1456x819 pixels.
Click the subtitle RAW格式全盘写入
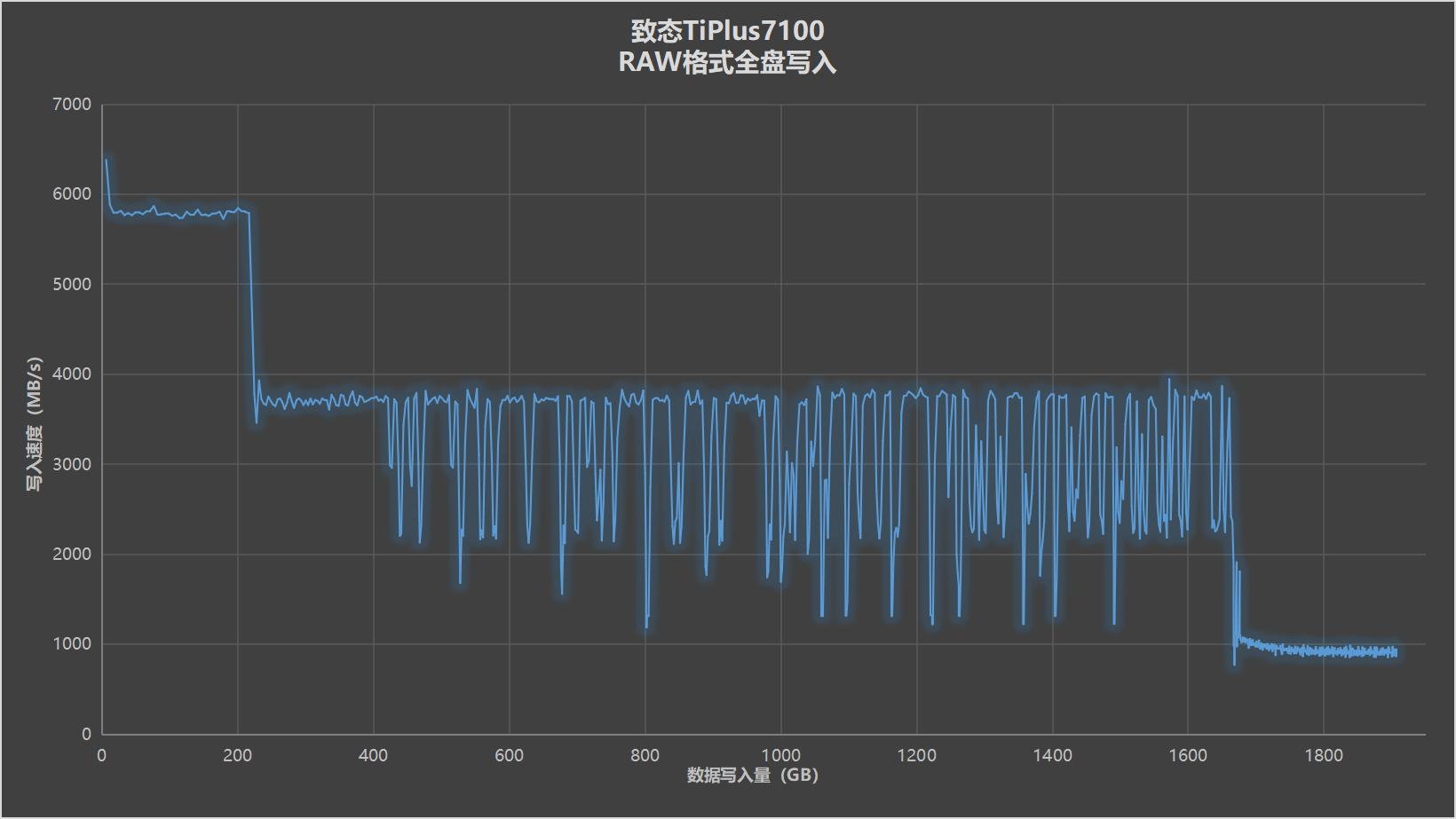pos(727,63)
